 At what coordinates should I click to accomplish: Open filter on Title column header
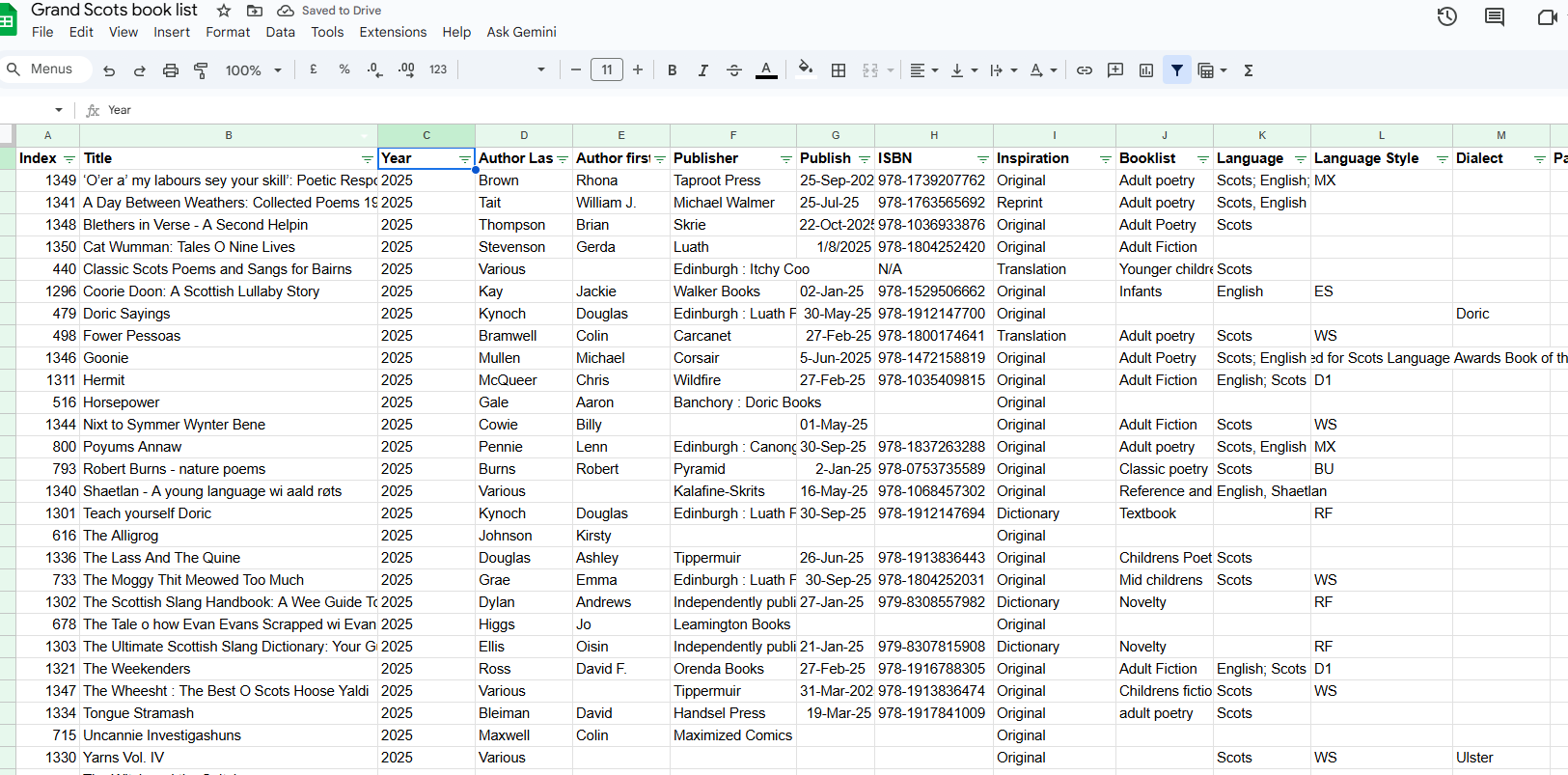[367, 159]
